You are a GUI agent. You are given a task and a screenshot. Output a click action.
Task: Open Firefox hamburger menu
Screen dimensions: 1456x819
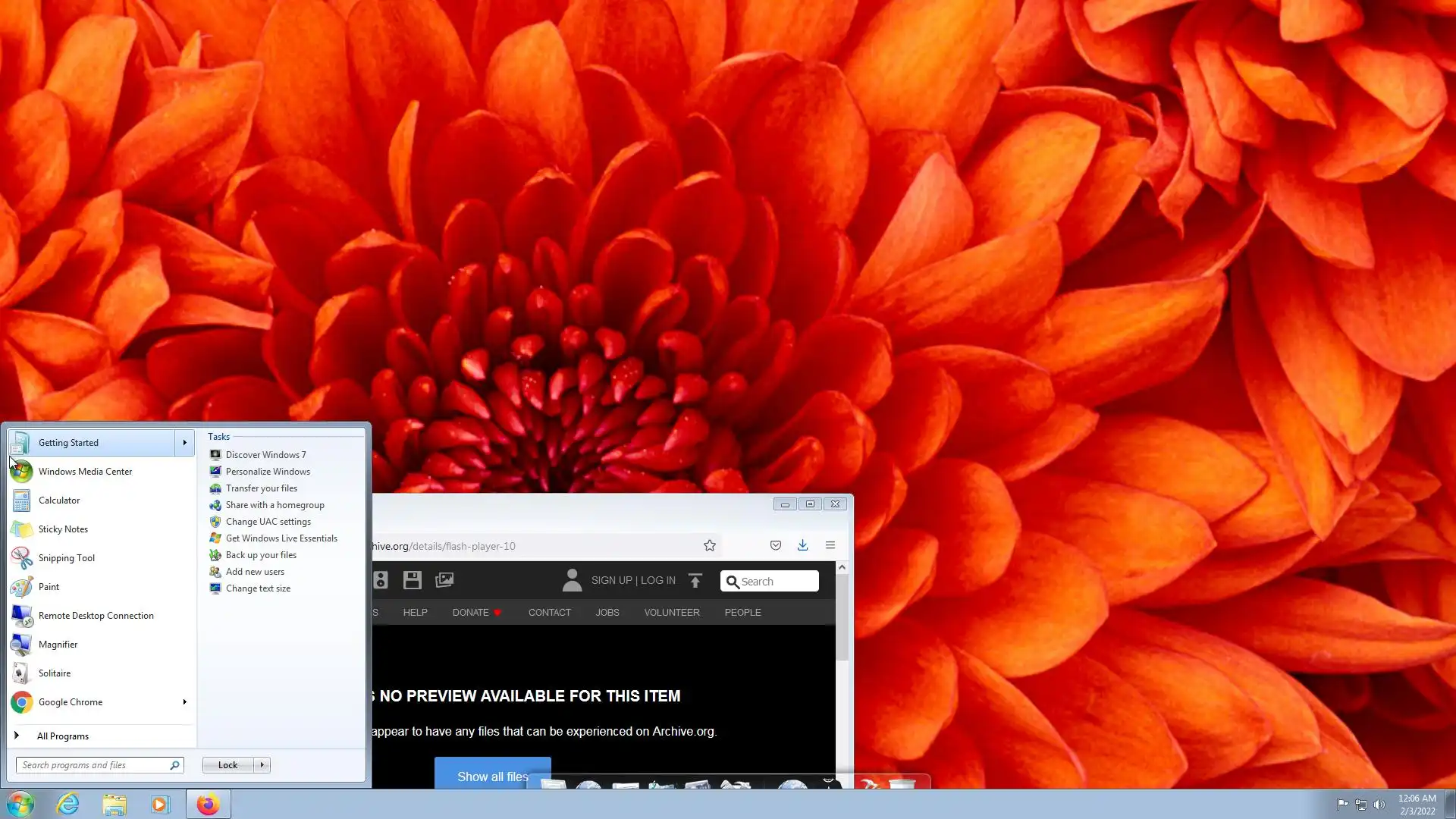coord(830,546)
